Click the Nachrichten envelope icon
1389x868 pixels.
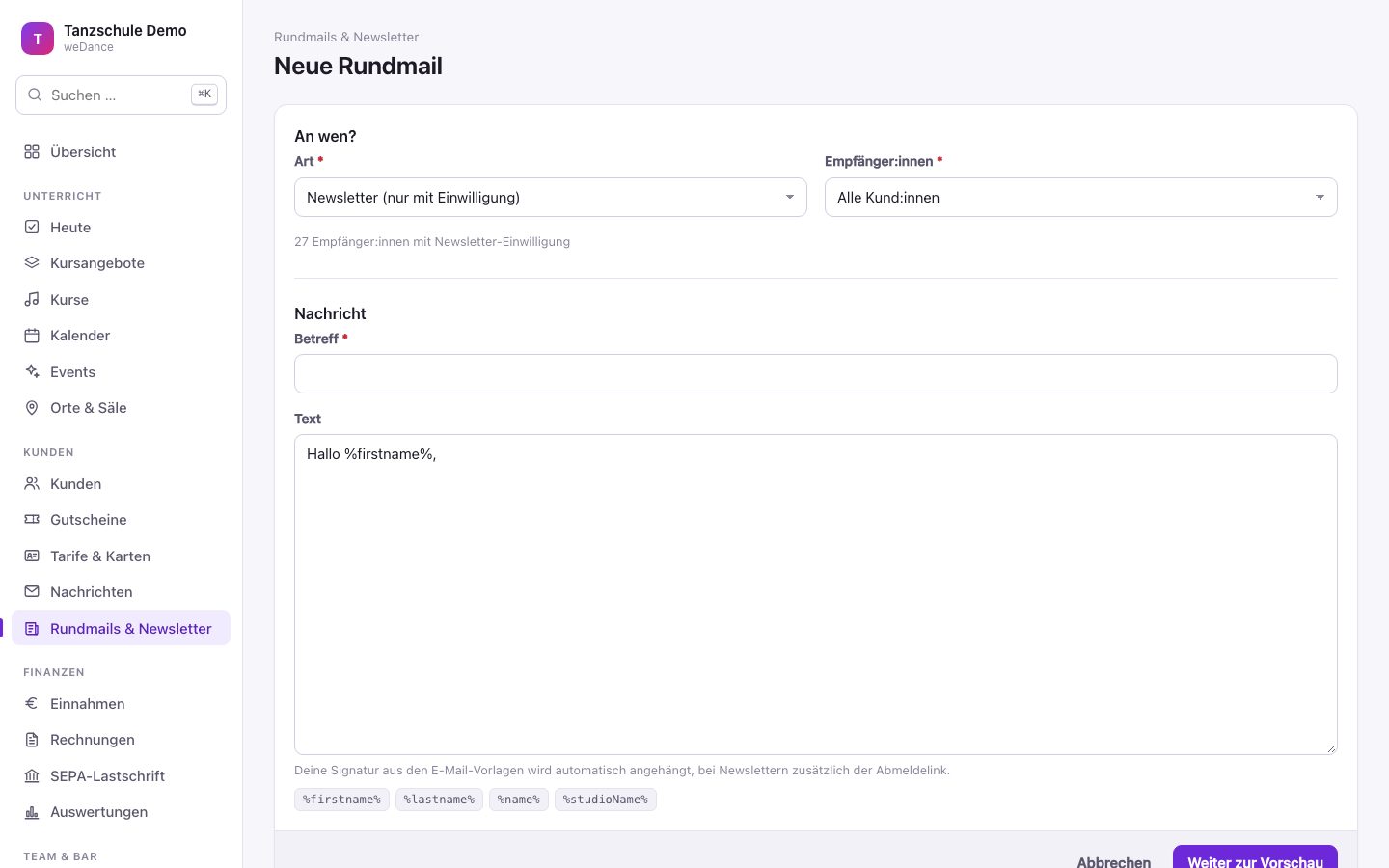32,591
